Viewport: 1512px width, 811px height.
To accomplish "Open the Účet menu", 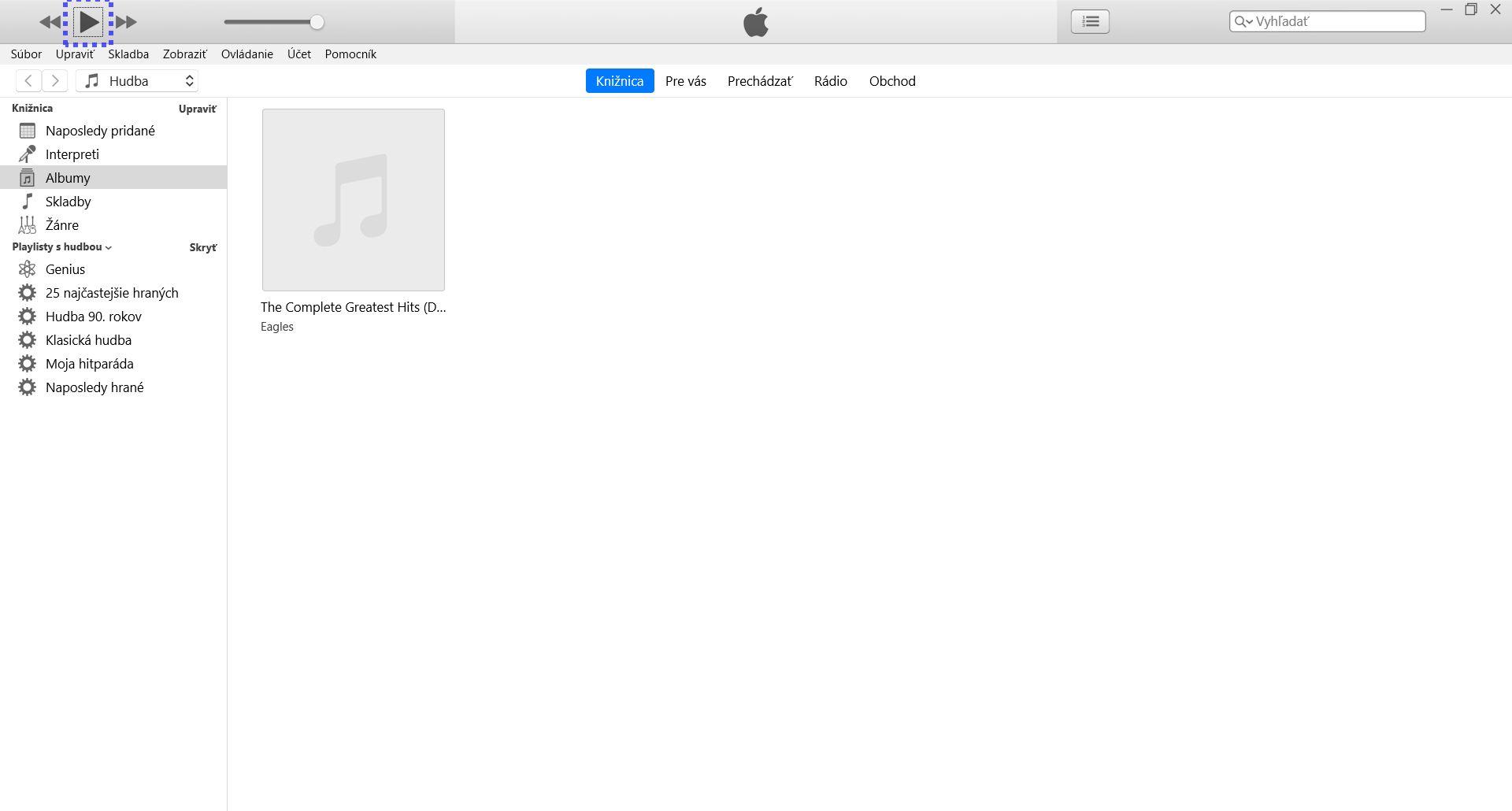I will [x=298, y=54].
